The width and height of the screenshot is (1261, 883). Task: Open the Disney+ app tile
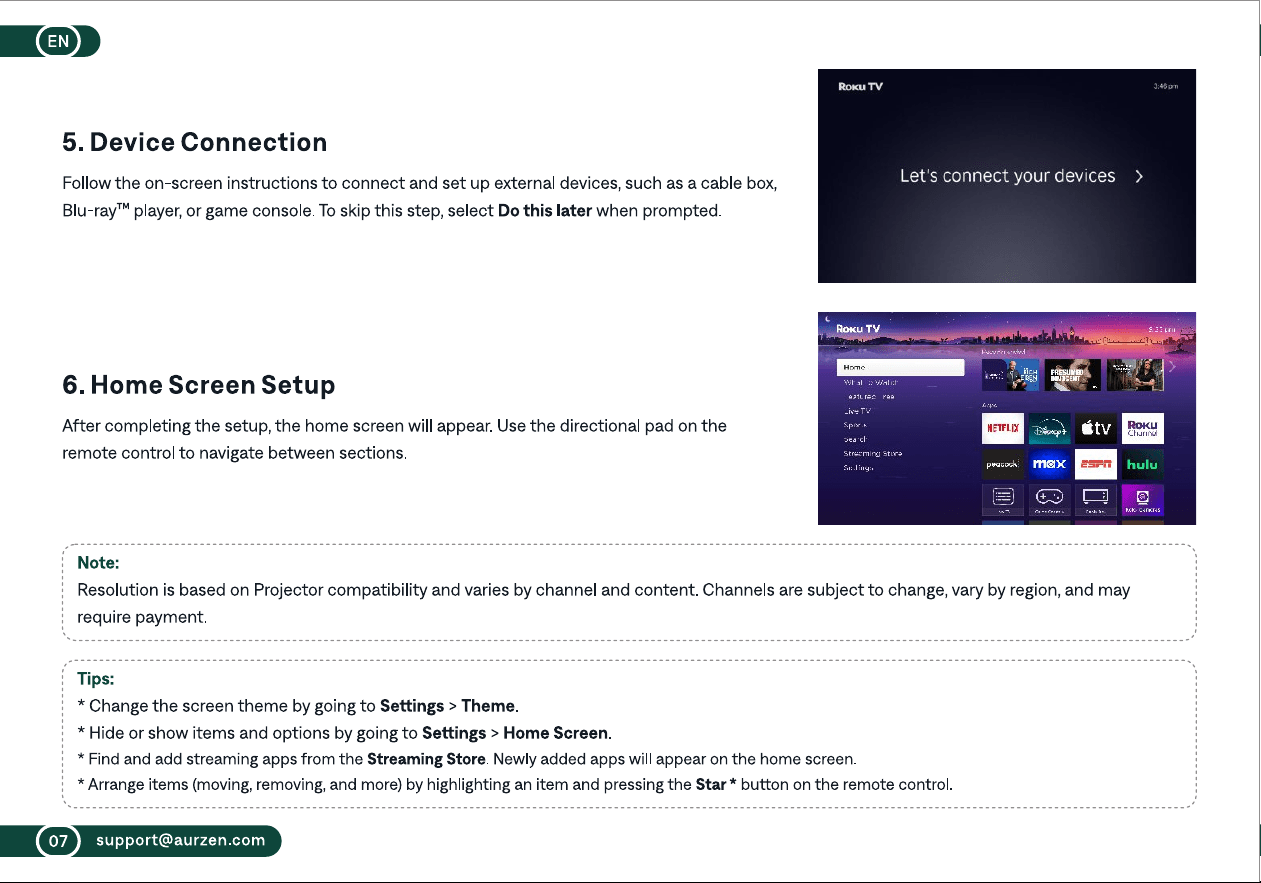click(1049, 429)
